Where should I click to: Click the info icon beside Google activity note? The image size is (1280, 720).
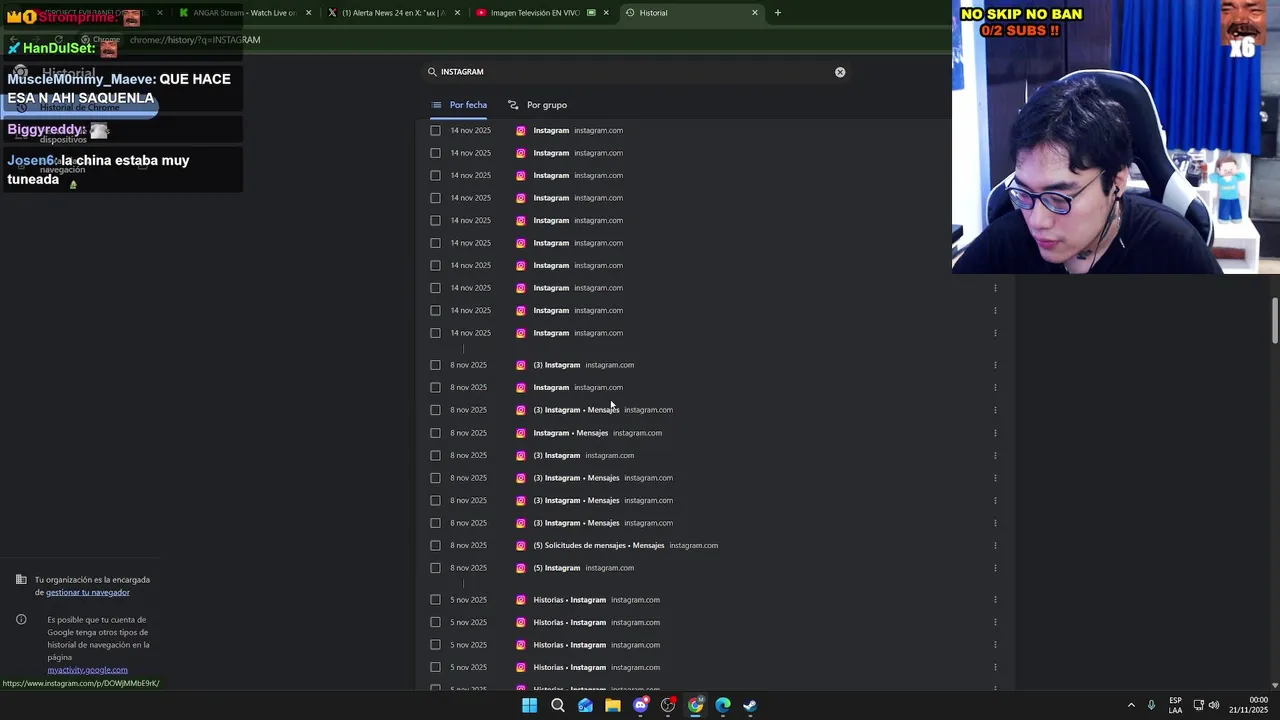[x=21, y=619]
